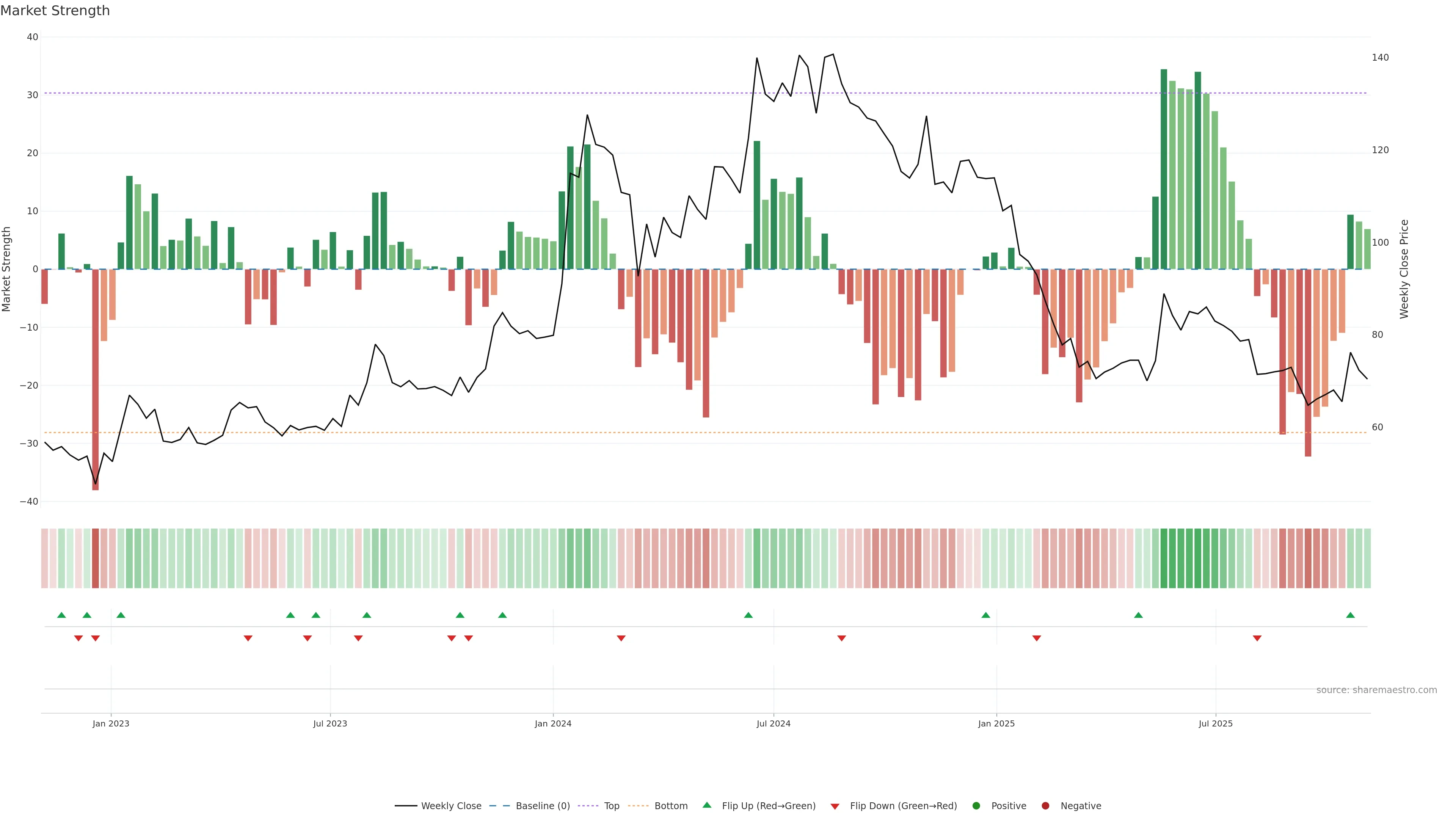Click the green Flip Up triangle legend icon
The height and width of the screenshot is (819, 1456).
click(x=706, y=805)
